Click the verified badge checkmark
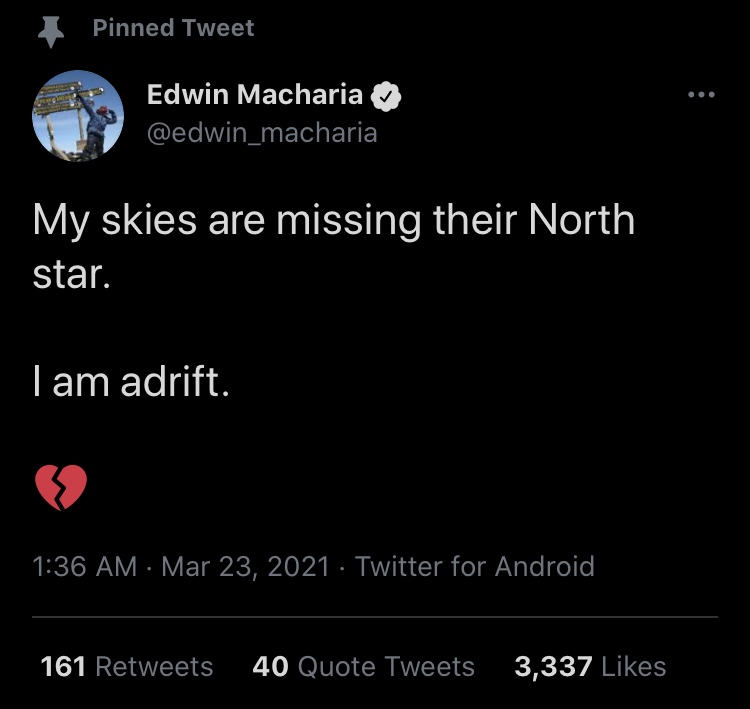Screen dimensions: 750x709 (386, 96)
